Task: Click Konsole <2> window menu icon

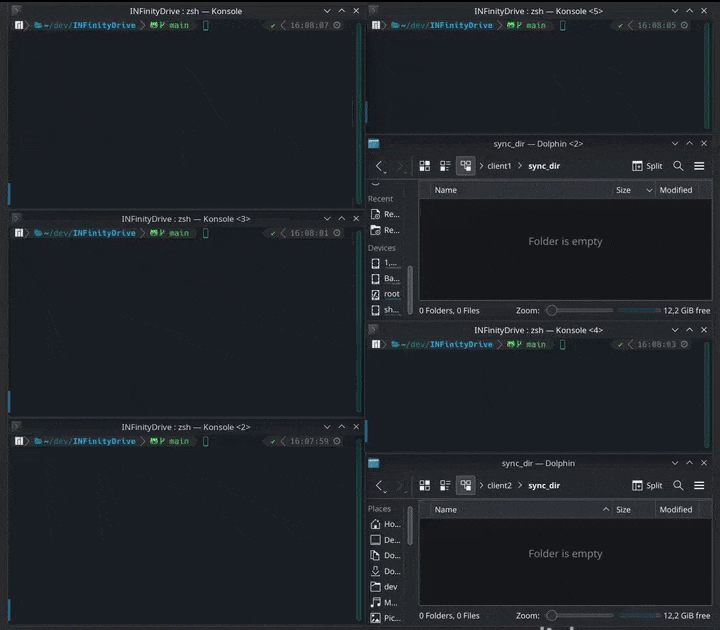Action: click(x=16, y=426)
